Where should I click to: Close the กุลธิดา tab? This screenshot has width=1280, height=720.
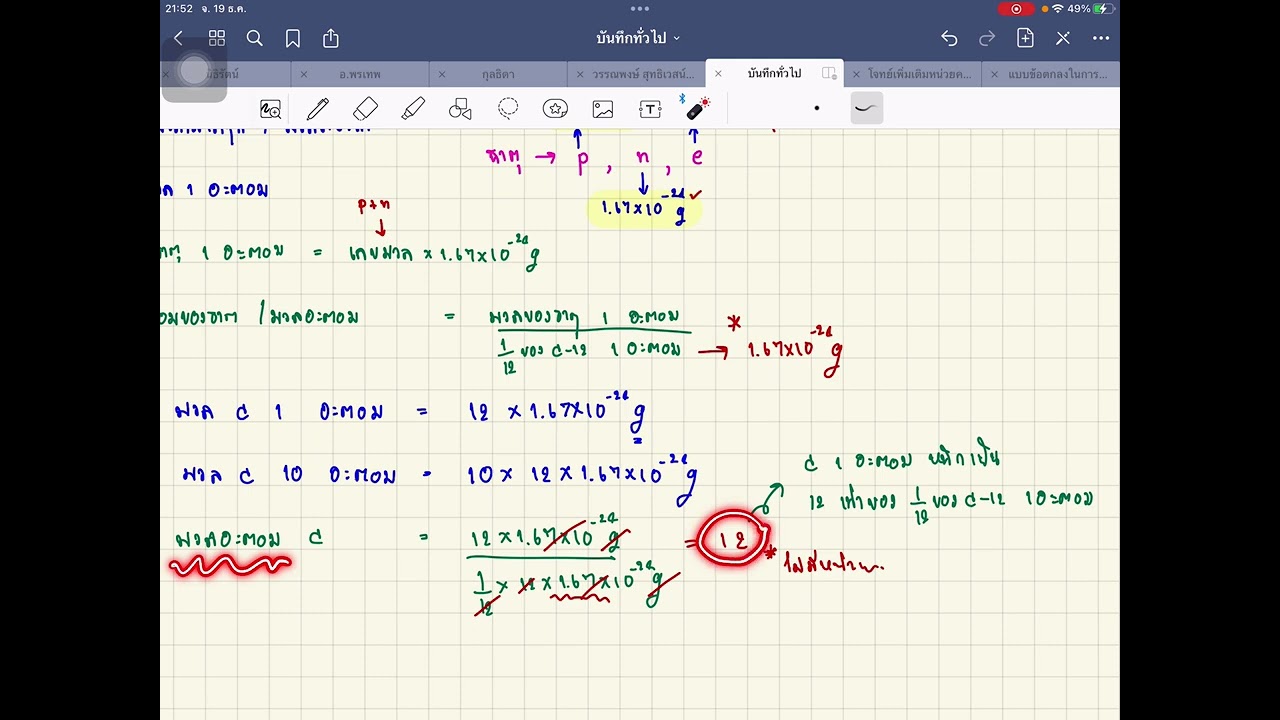(x=442, y=74)
